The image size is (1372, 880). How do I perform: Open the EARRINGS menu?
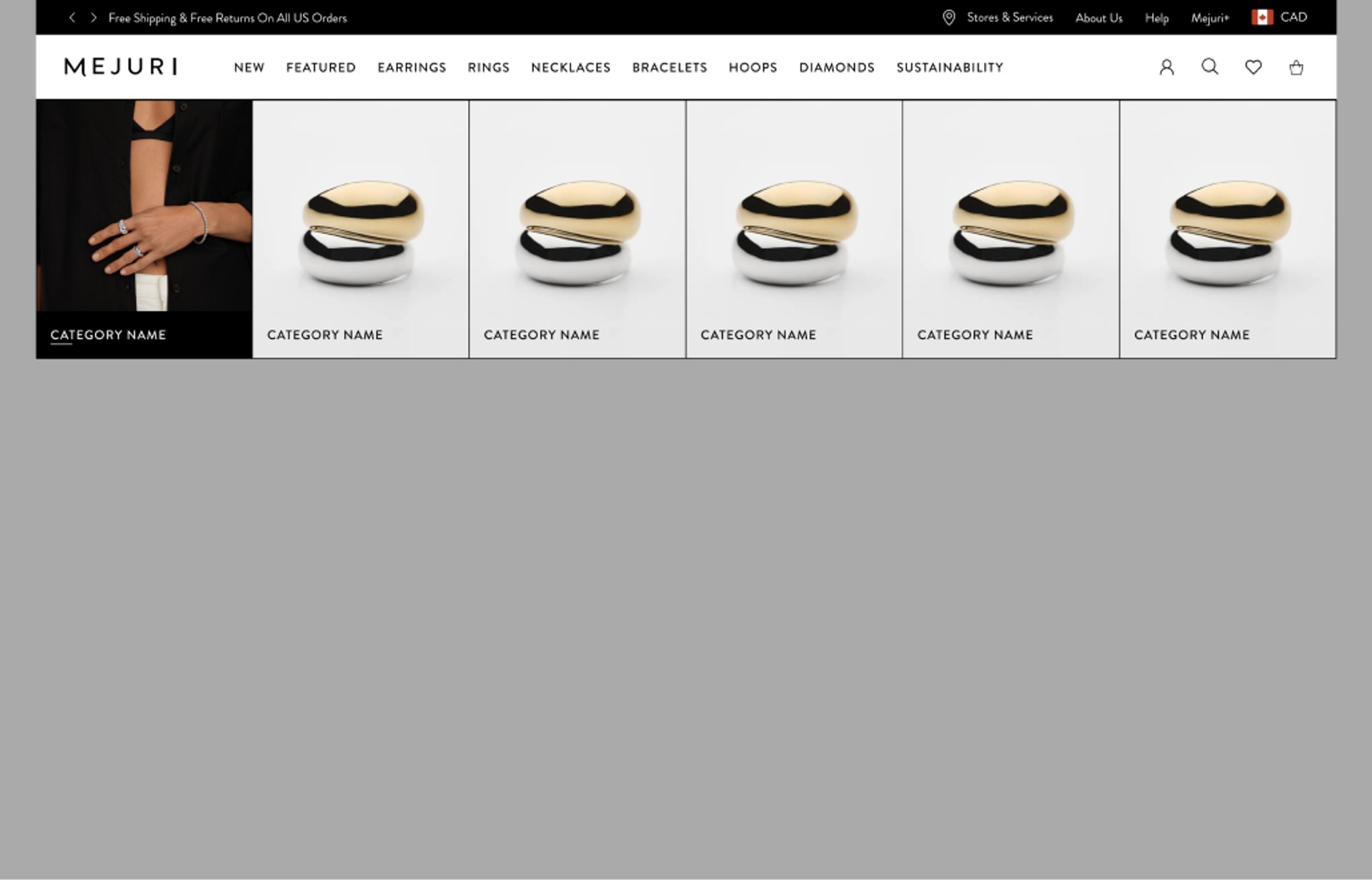click(x=412, y=67)
